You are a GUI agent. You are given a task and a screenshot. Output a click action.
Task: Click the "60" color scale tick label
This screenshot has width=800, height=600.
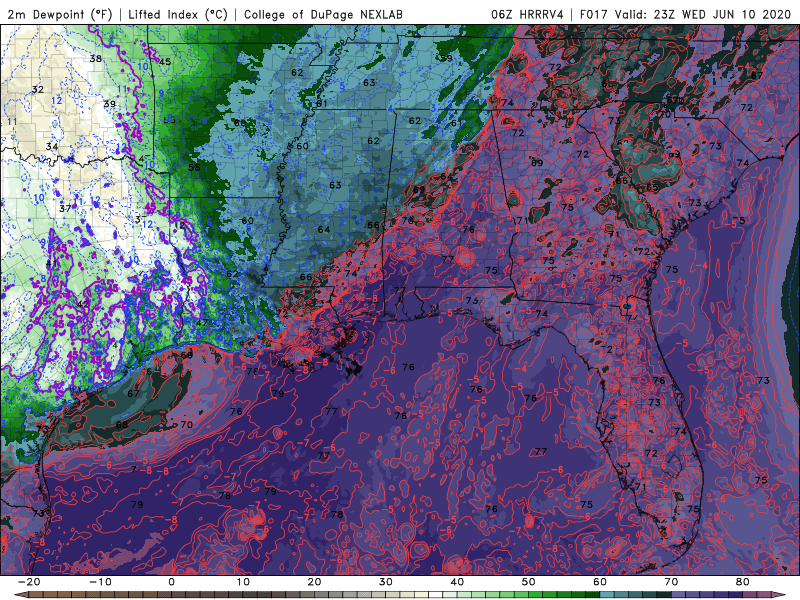tap(600, 582)
